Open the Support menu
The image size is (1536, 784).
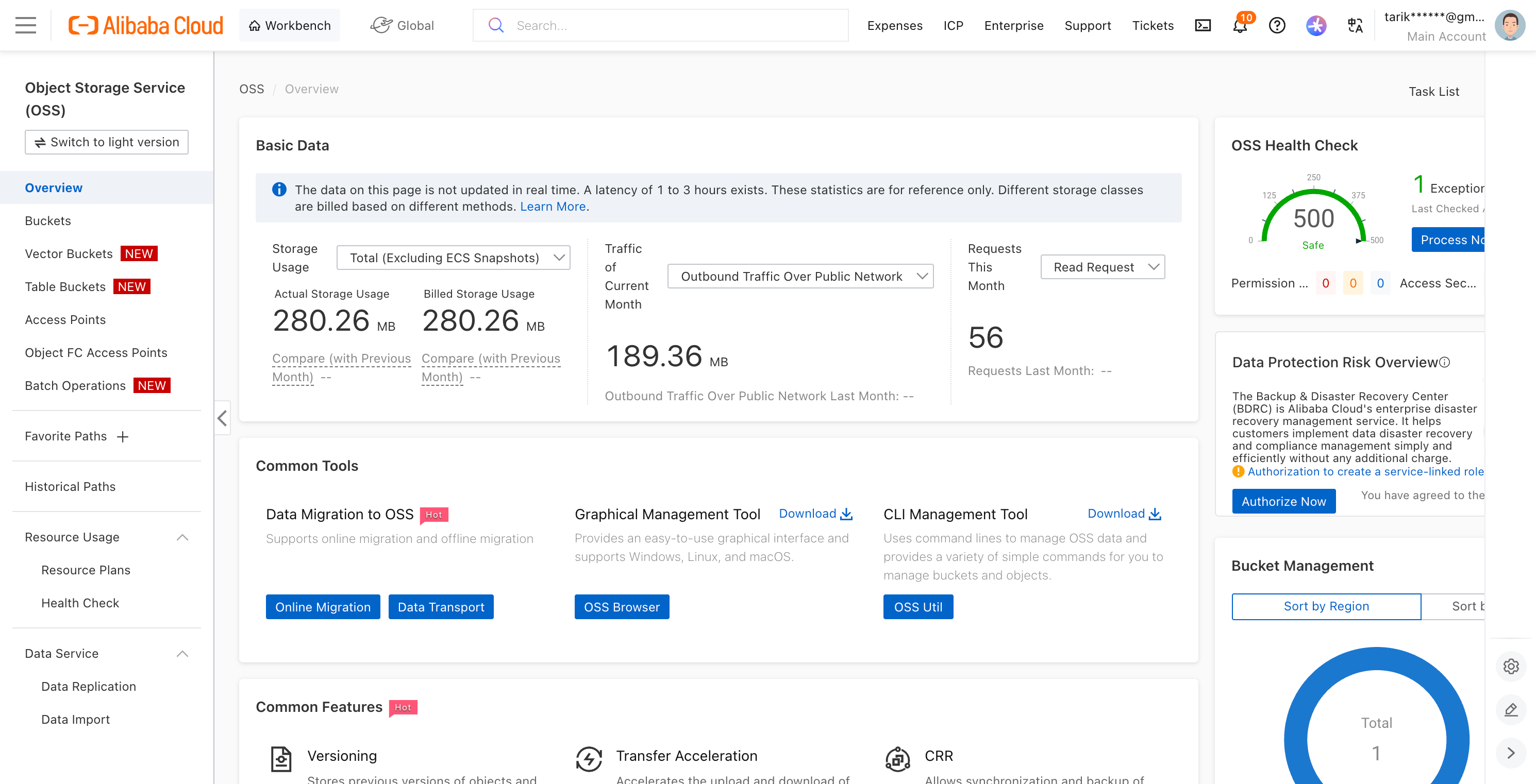[1088, 26]
